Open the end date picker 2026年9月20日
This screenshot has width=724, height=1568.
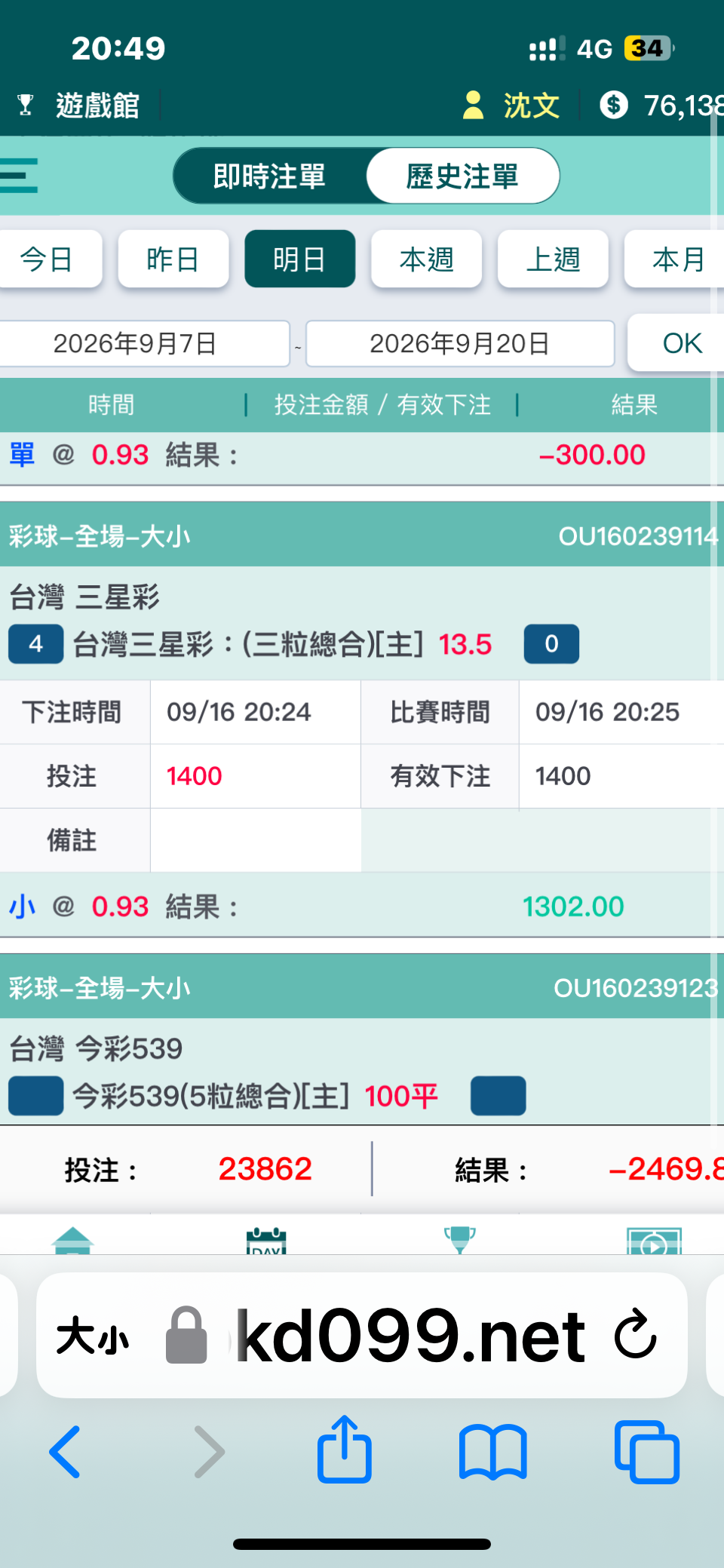460,344
